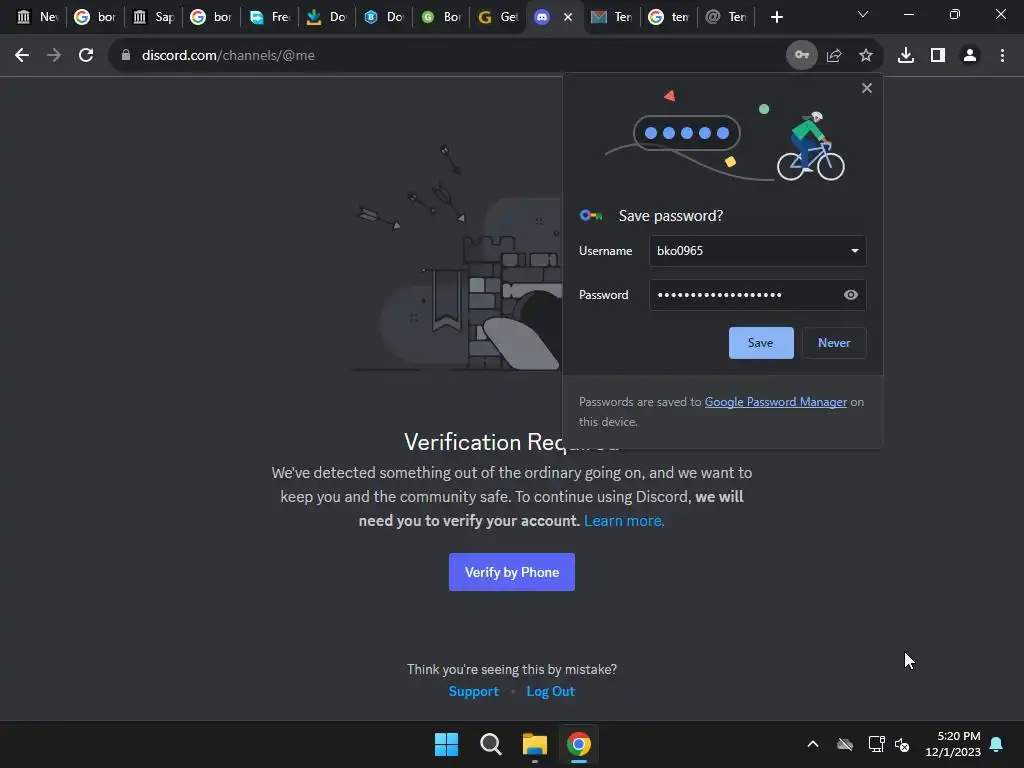Viewport: 1024px width, 768px height.
Task: View site information via the lock icon
Action: point(126,56)
